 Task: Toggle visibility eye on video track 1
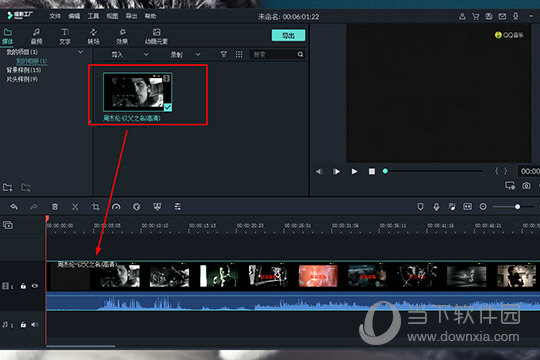(35, 286)
